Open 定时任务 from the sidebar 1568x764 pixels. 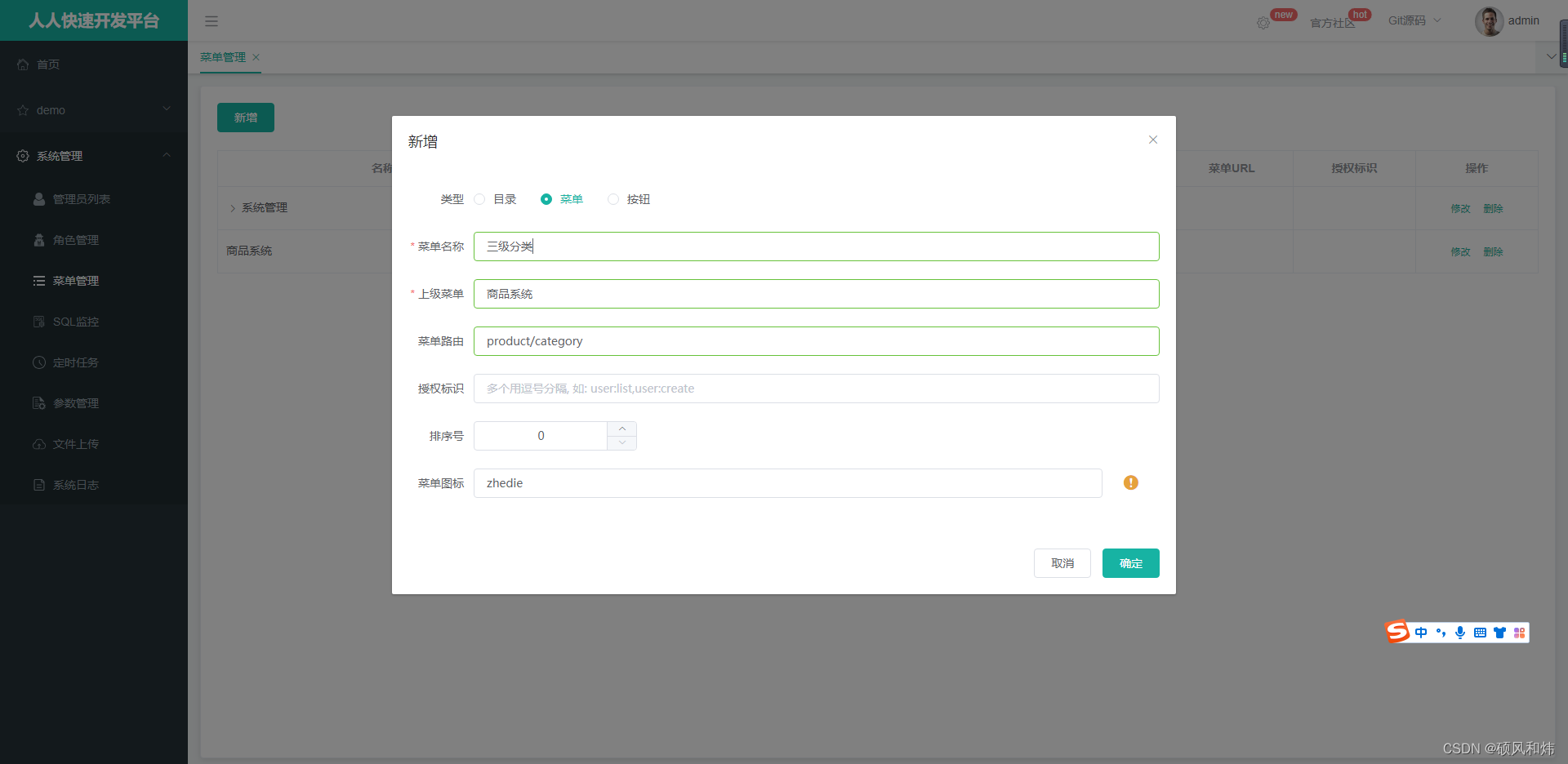coord(75,362)
